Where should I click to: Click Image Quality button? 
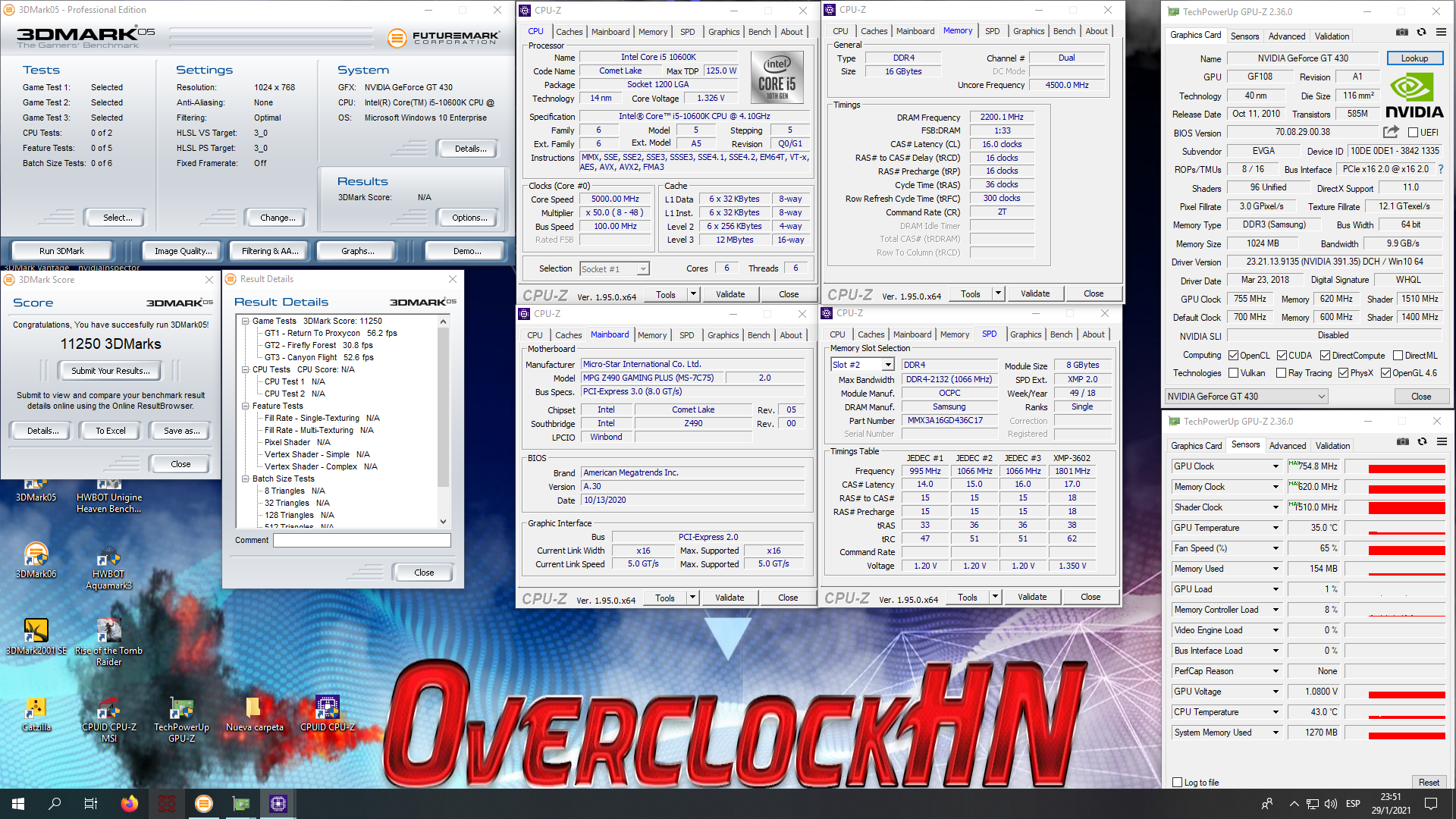[184, 251]
